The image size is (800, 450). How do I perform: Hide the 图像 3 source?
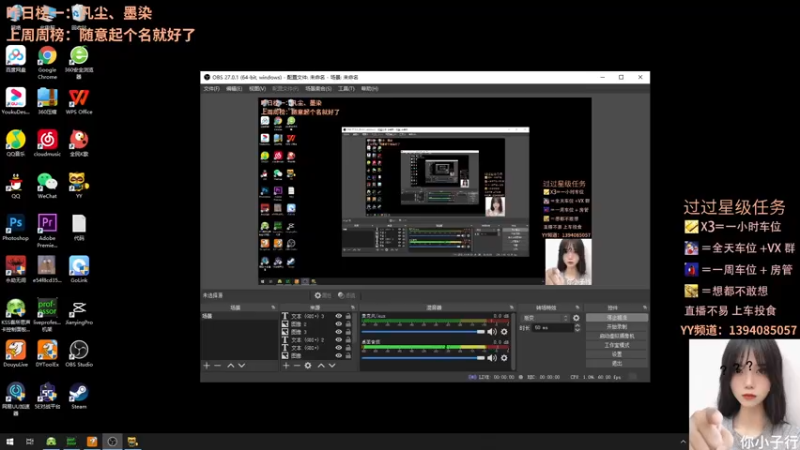(x=338, y=332)
